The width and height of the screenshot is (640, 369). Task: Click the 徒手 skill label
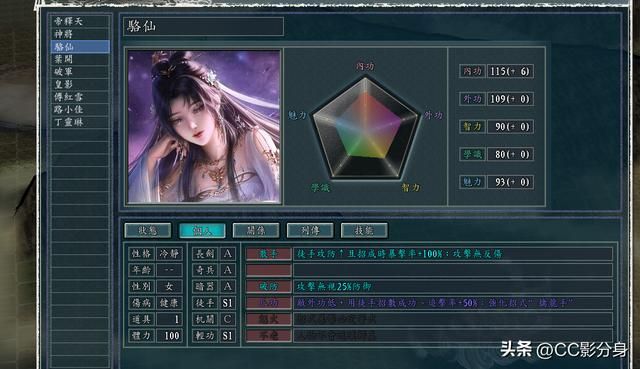205,303
